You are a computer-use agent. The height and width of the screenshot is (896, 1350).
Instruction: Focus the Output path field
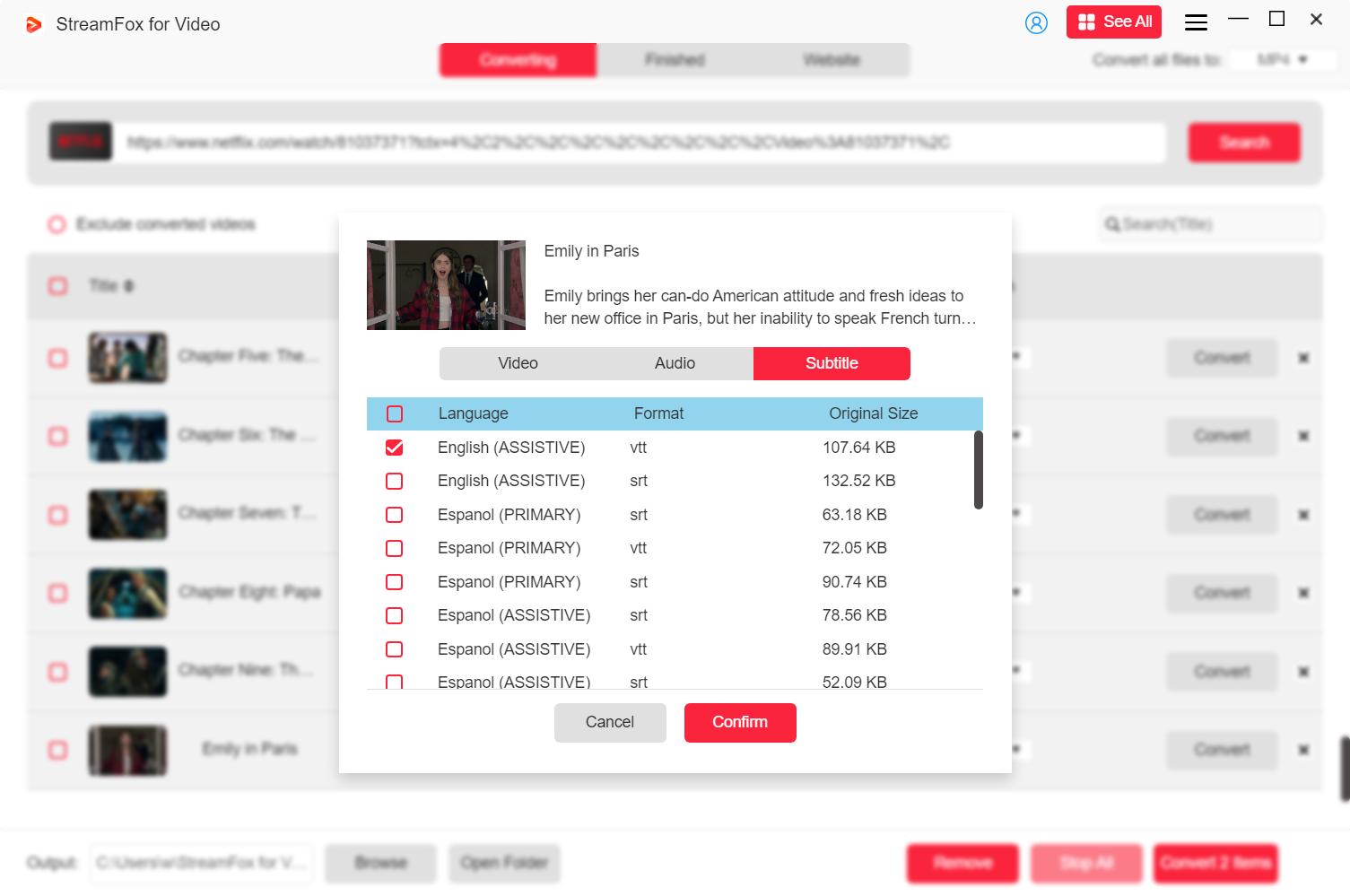pyautogui.click(x=201, y=863)
